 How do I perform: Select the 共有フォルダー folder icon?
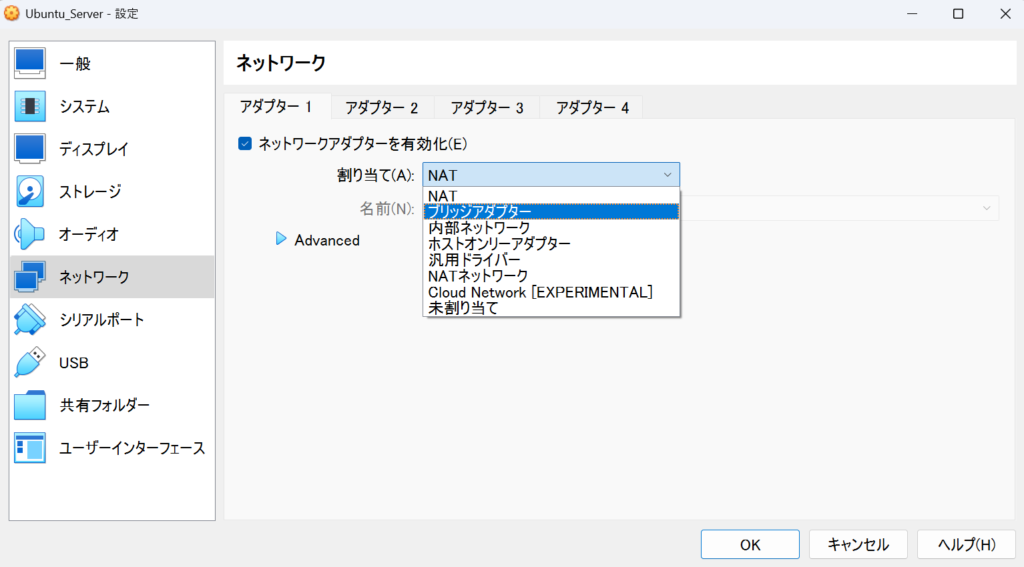30,405
